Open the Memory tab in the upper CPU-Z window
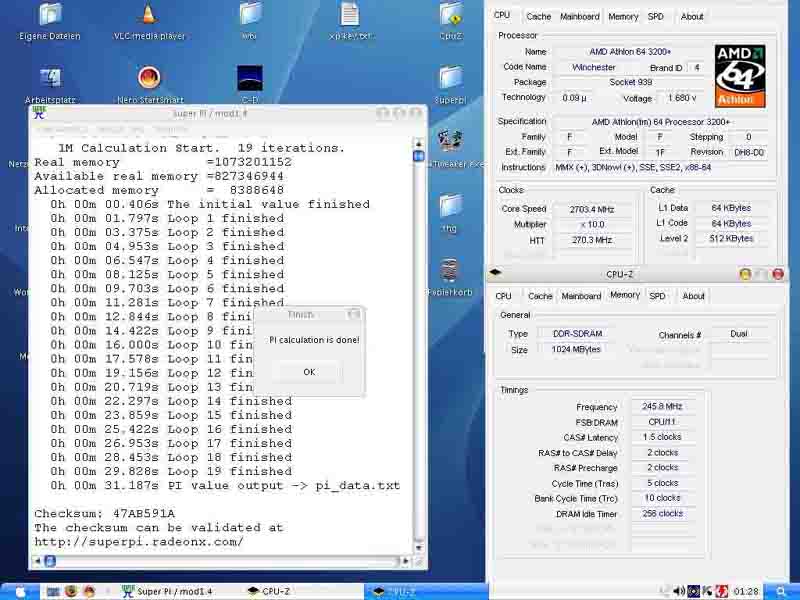The image size is (800, 600). pyautogui.click(x=623, y=16)
